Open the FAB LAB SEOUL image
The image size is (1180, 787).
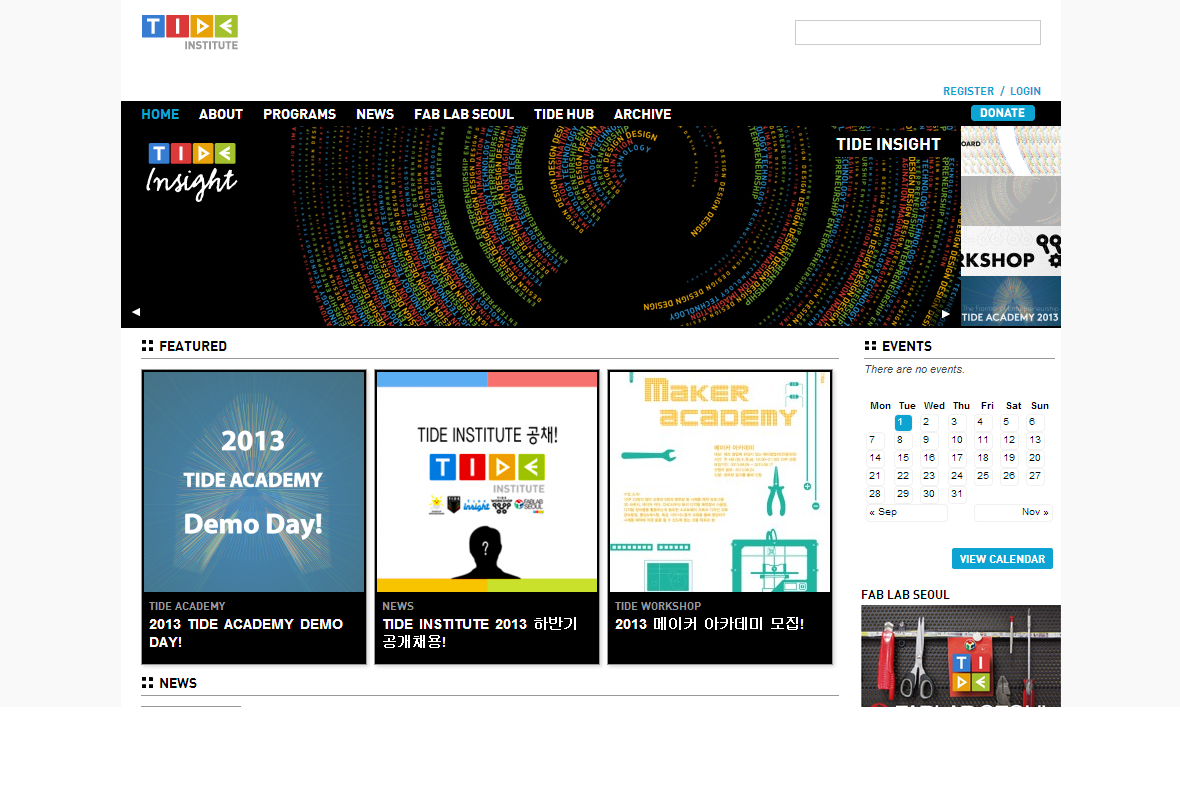coord(961,656)
